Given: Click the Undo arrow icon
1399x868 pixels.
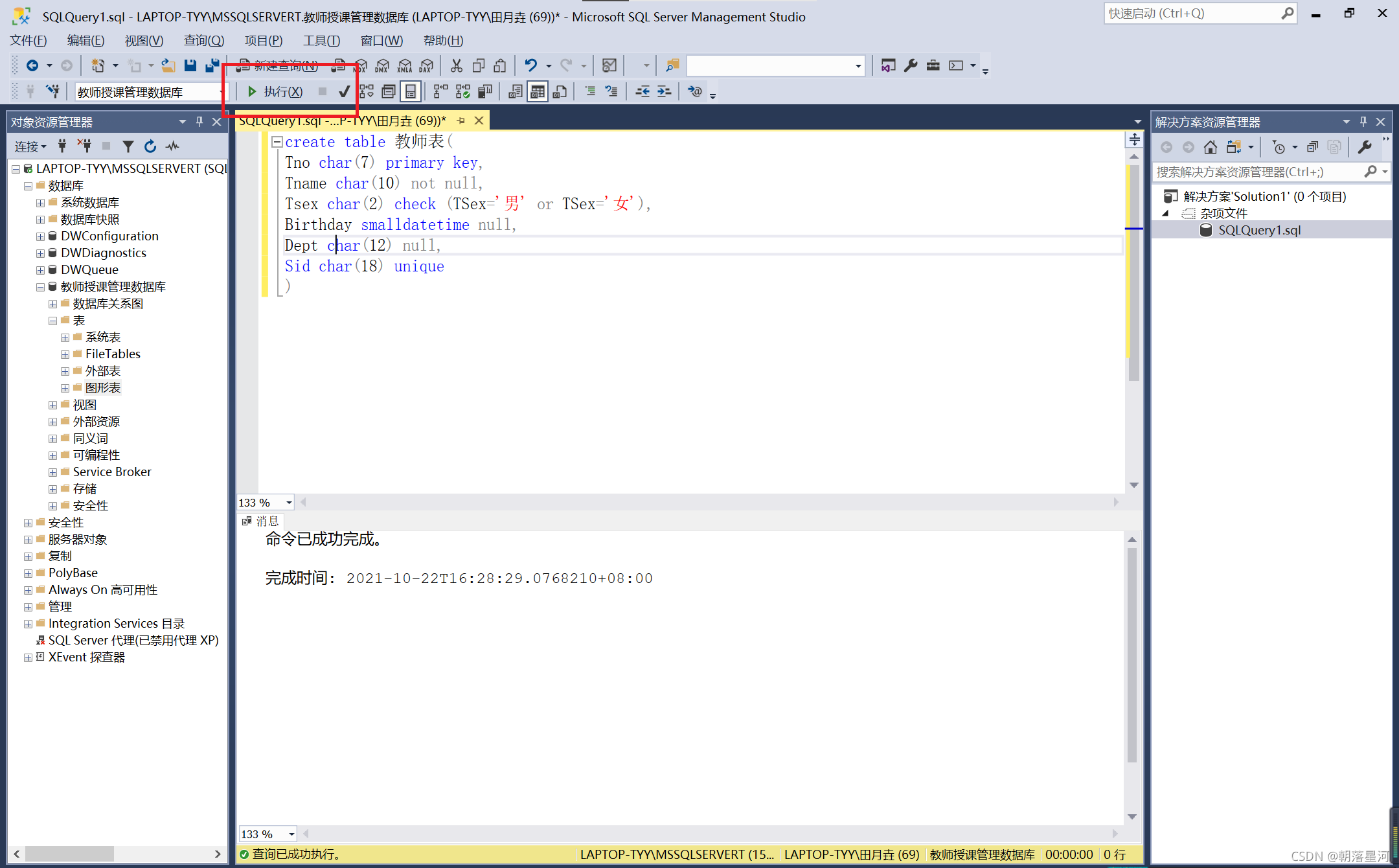Looking at the screenshot, I should pos(530,65).
